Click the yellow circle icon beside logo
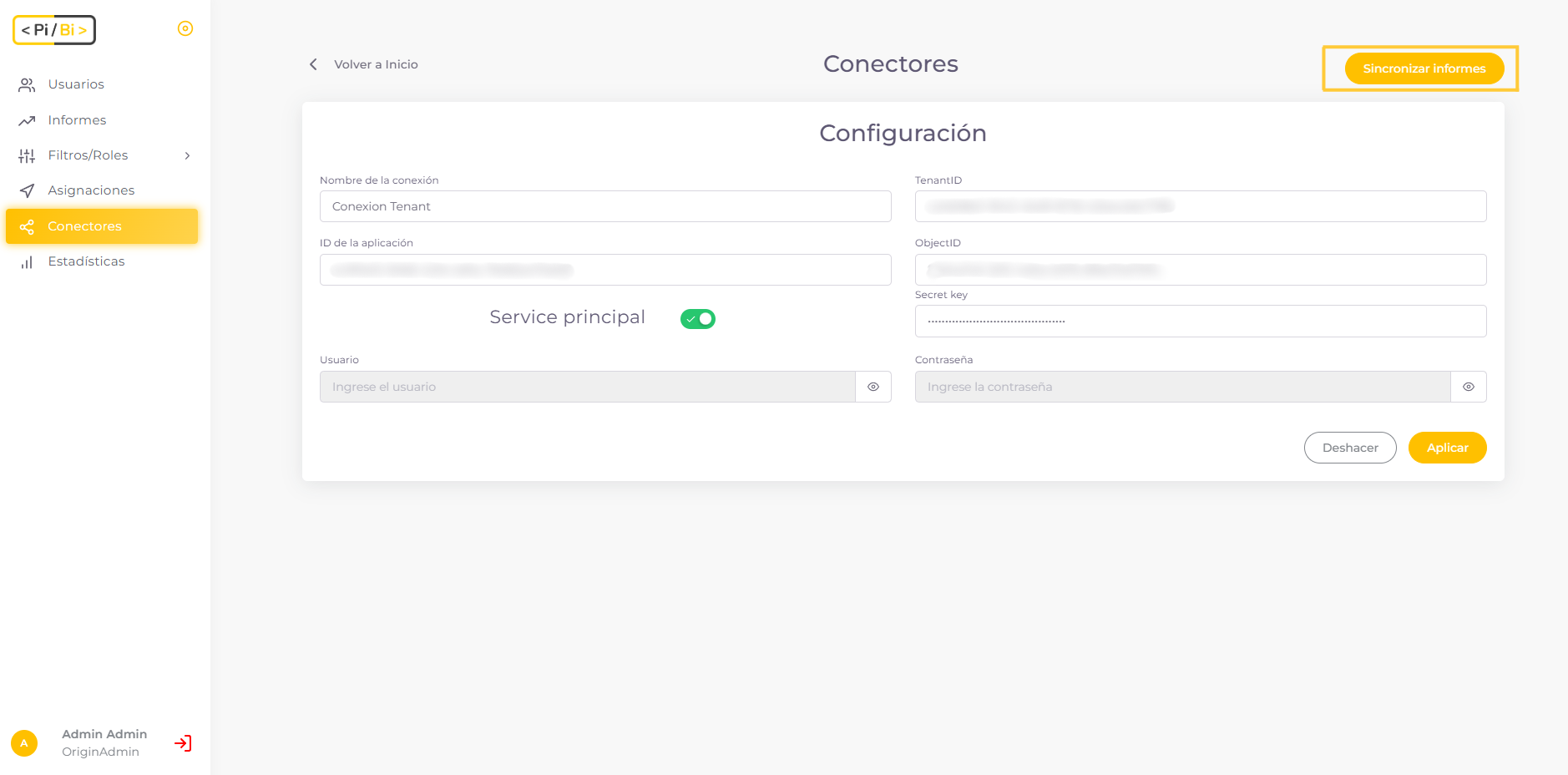 (x=185, y=28)
